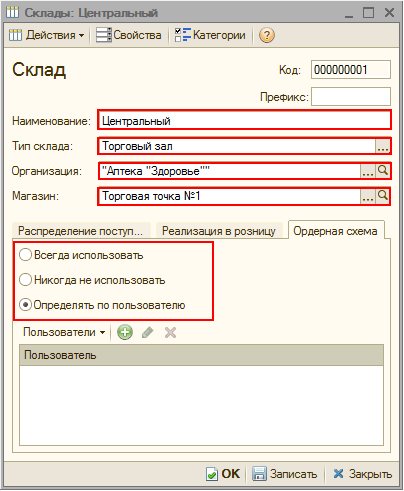
Task: Expand the Действия dropdown menu
Action: click(47, 35)
